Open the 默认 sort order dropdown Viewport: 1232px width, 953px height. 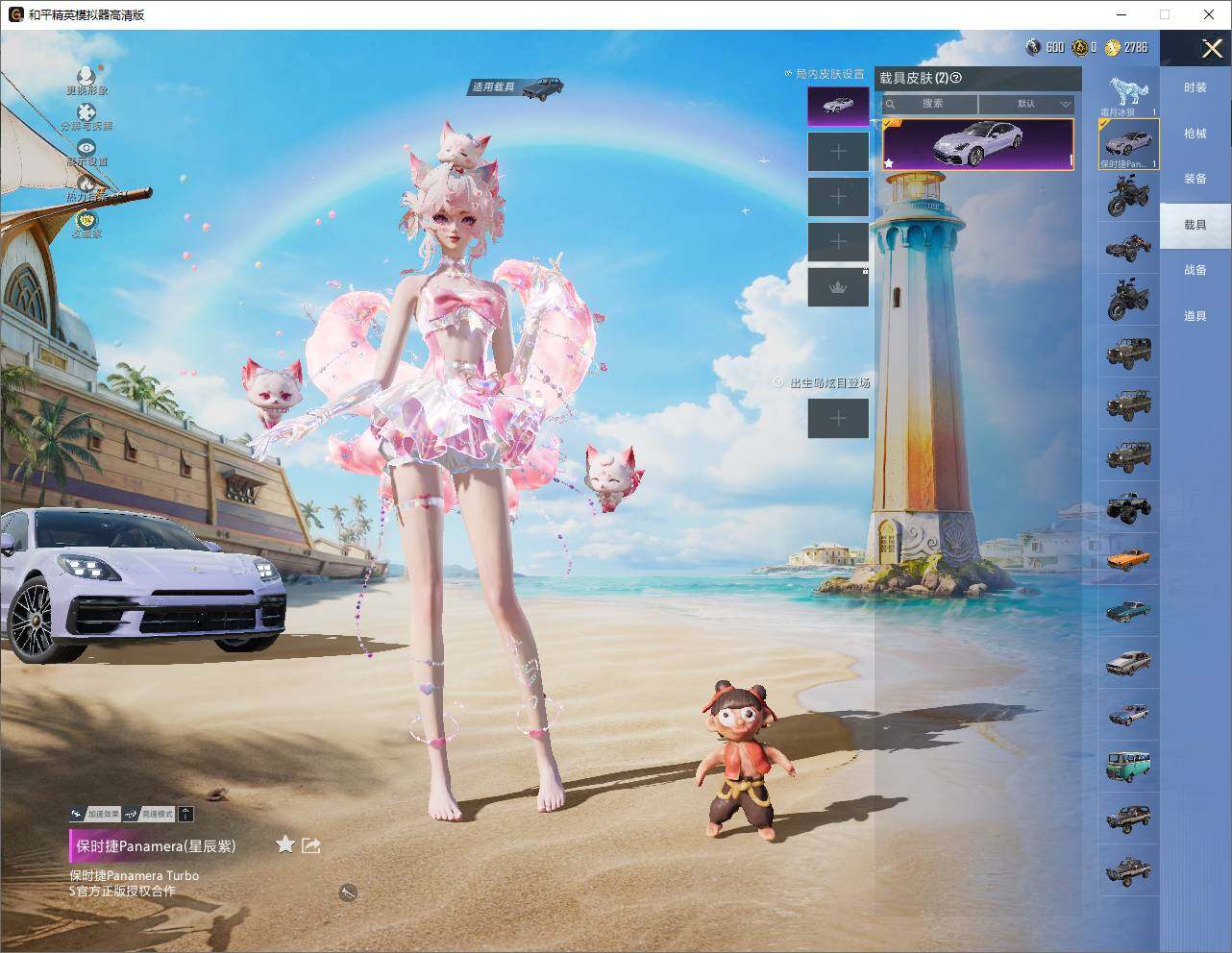coord(1026,104)
